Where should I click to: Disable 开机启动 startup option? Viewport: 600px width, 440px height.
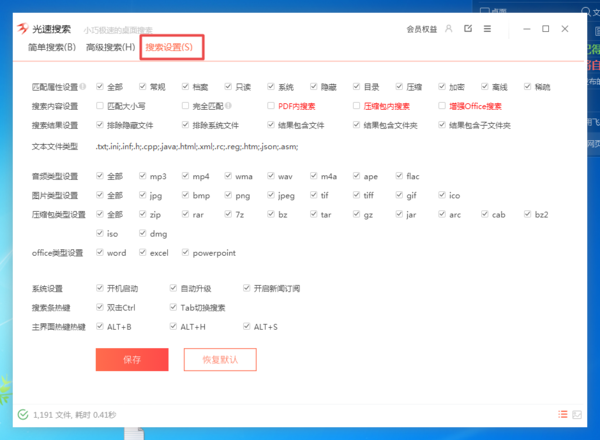pyautogui.click(x=100, y=288)
